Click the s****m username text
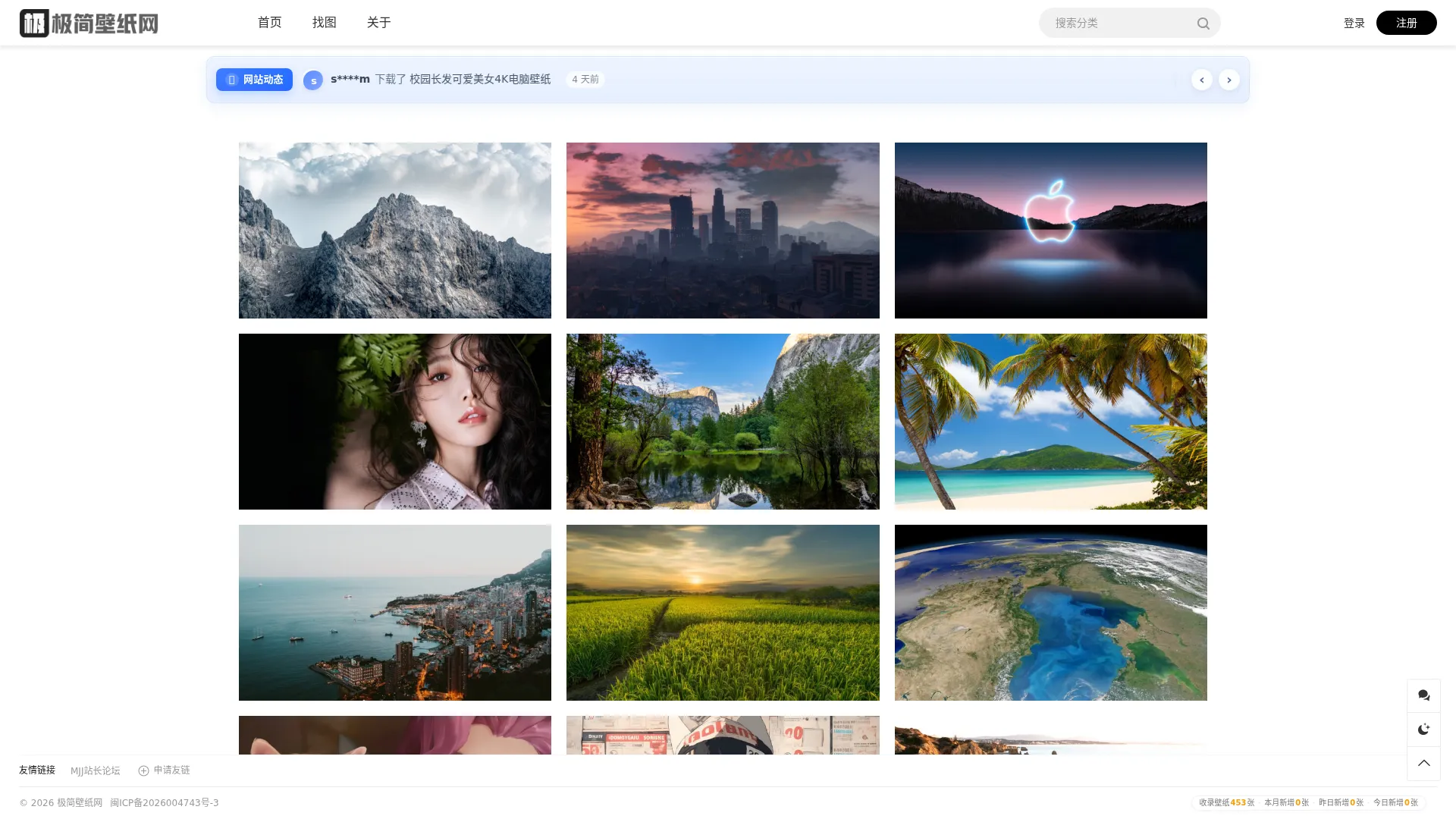The width and height of the screenshot is (1456, 819). [350, 79]
